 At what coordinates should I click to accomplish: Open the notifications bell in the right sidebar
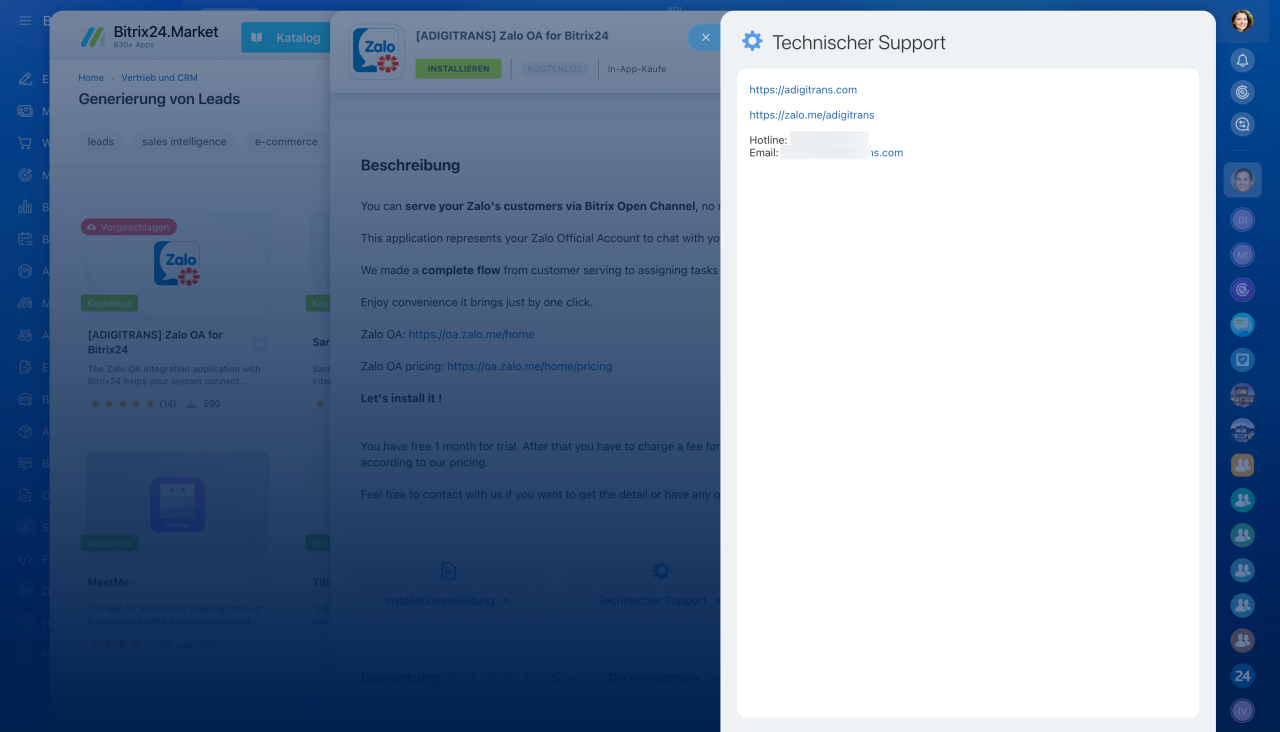click(x=1242, y=61)
